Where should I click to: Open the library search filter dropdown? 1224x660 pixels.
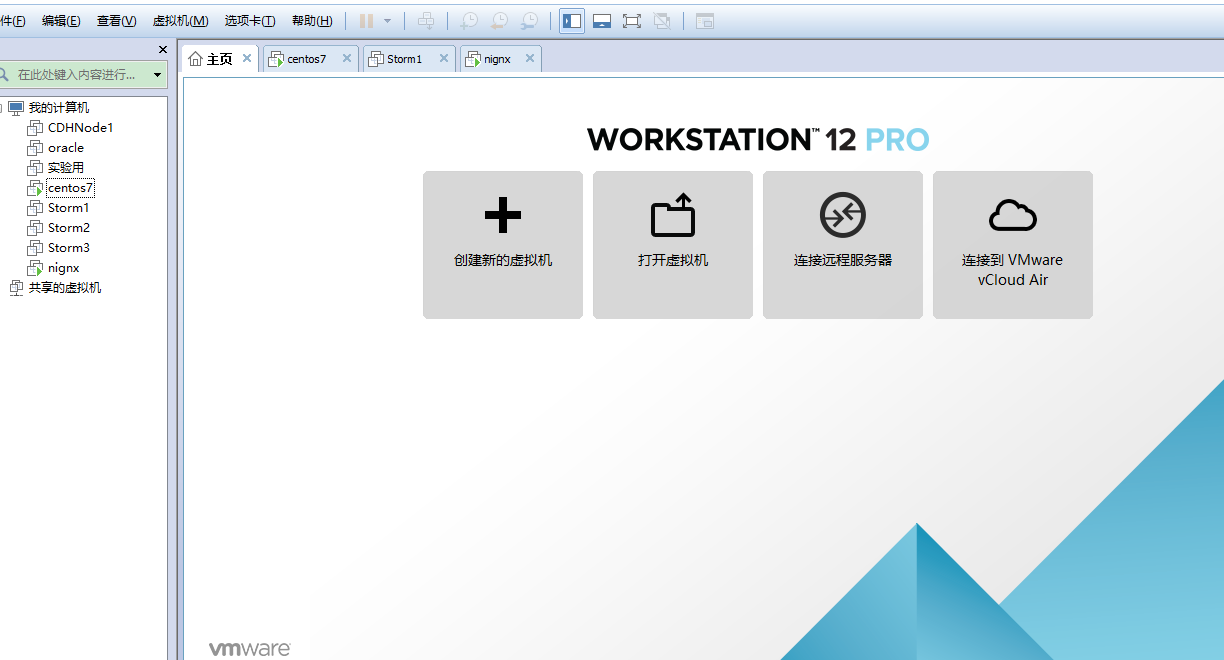tap(157, 74)
